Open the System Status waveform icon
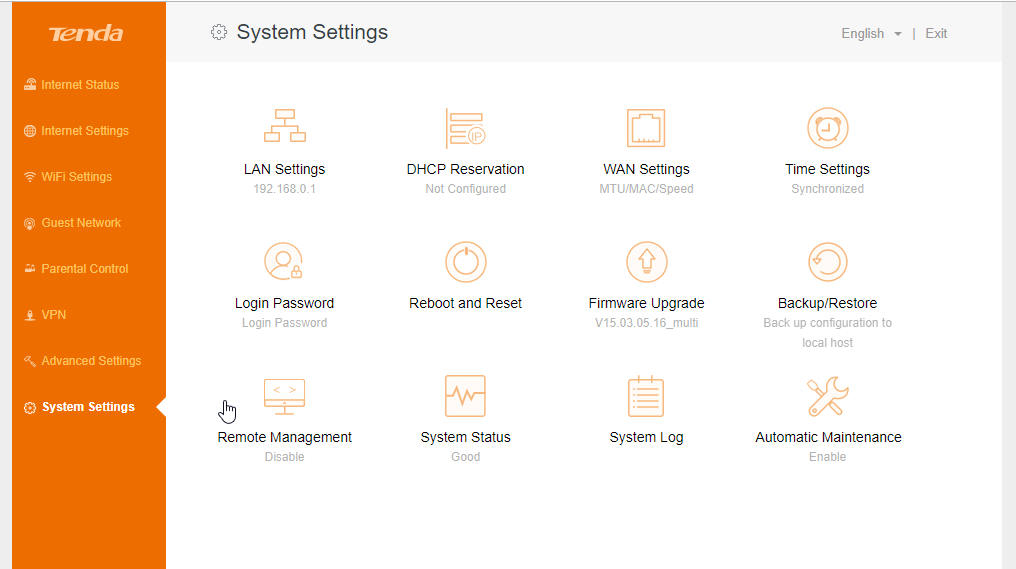1016x569 pixels. pyautogui.click(x=465, y=396)
